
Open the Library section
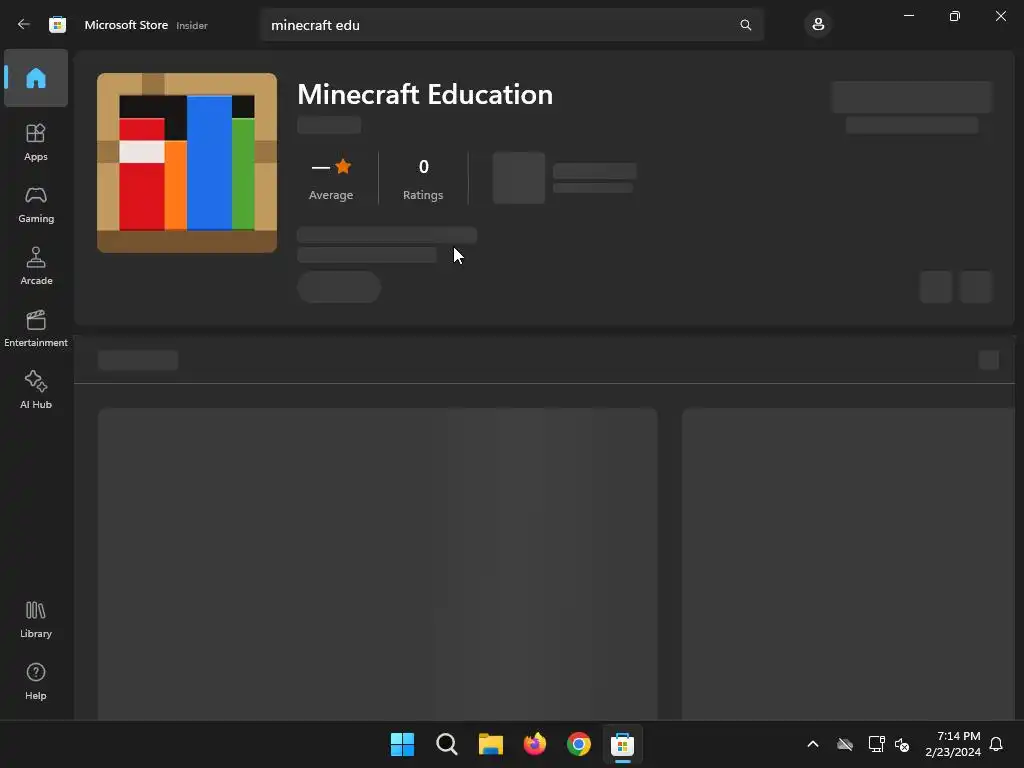[x=36, y=620]
